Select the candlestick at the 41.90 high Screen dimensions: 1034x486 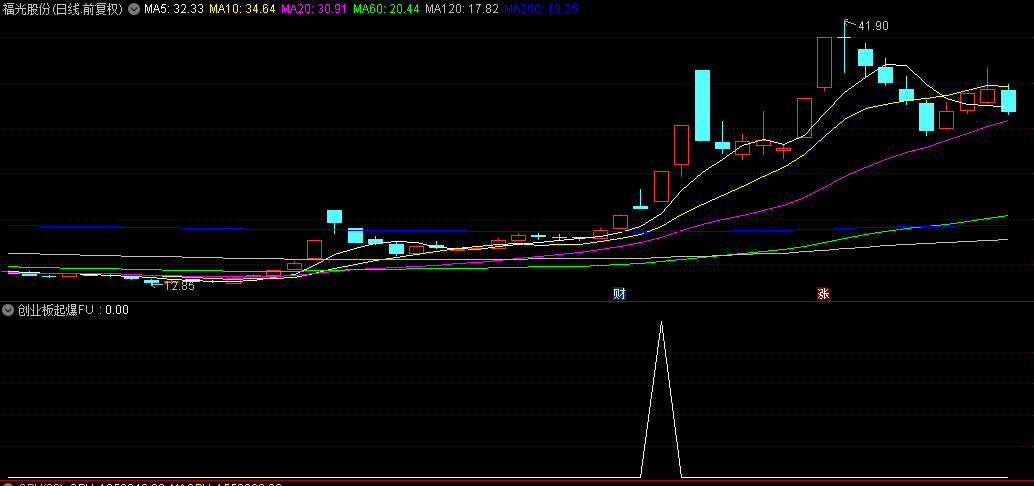844,46
